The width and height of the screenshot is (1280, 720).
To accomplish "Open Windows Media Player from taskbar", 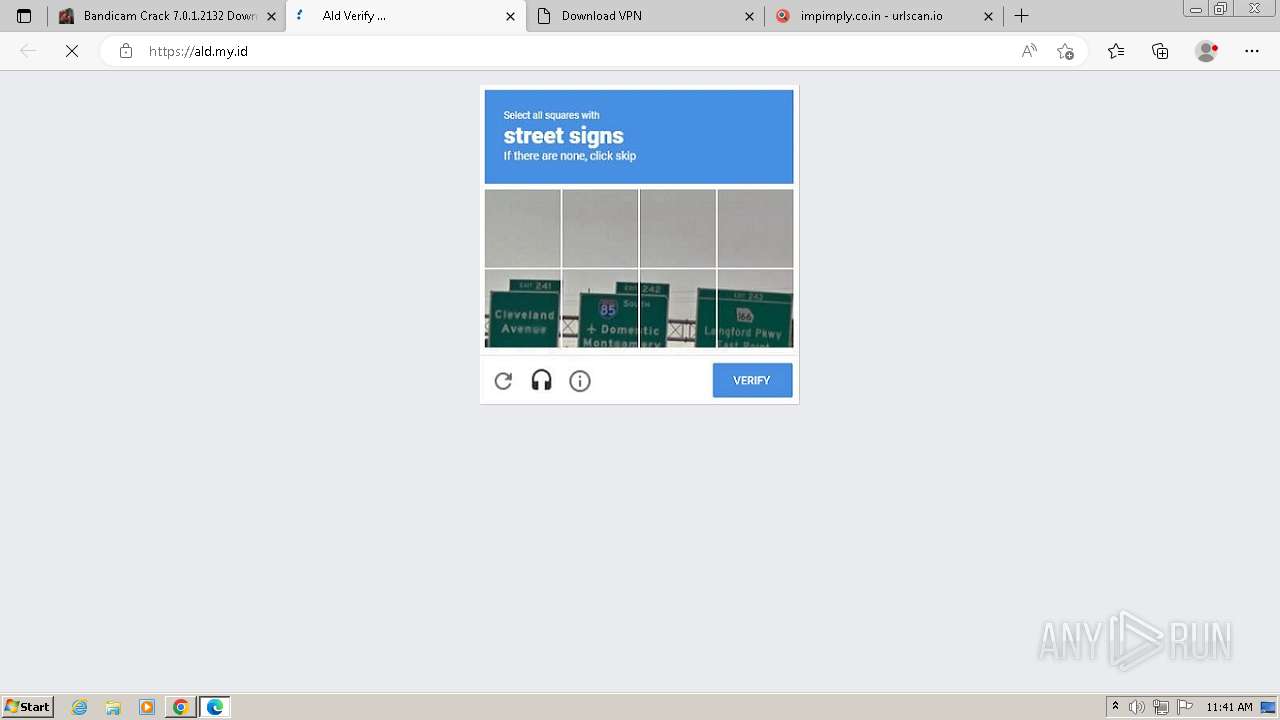I will click(147, 707).
